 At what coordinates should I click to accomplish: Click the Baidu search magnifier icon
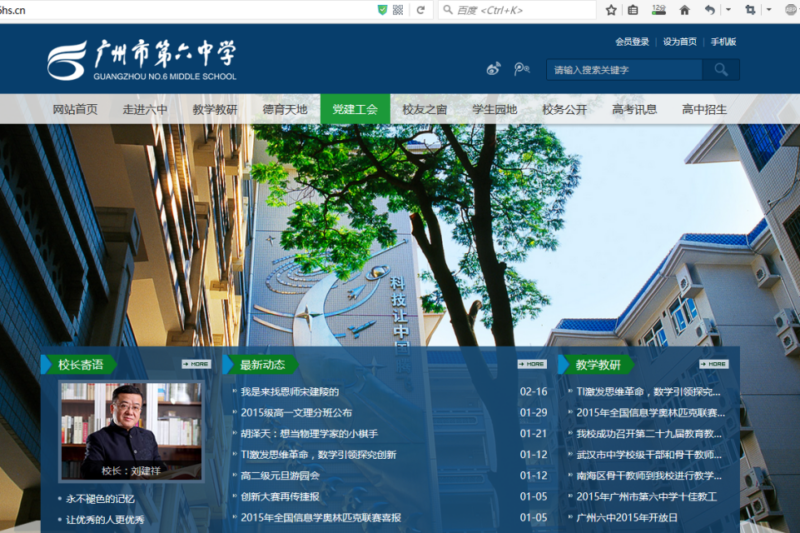[x=447, y=10]
